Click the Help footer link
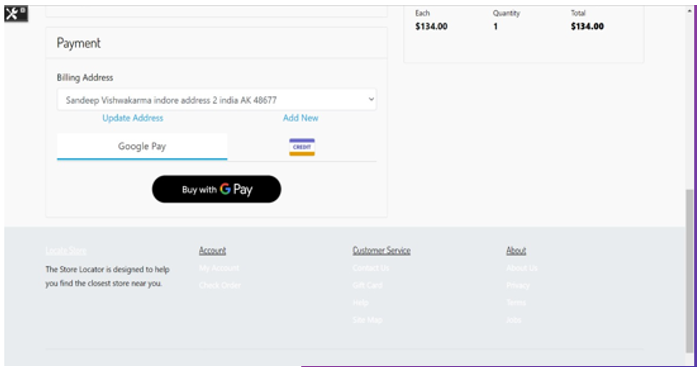 (361, 303)
